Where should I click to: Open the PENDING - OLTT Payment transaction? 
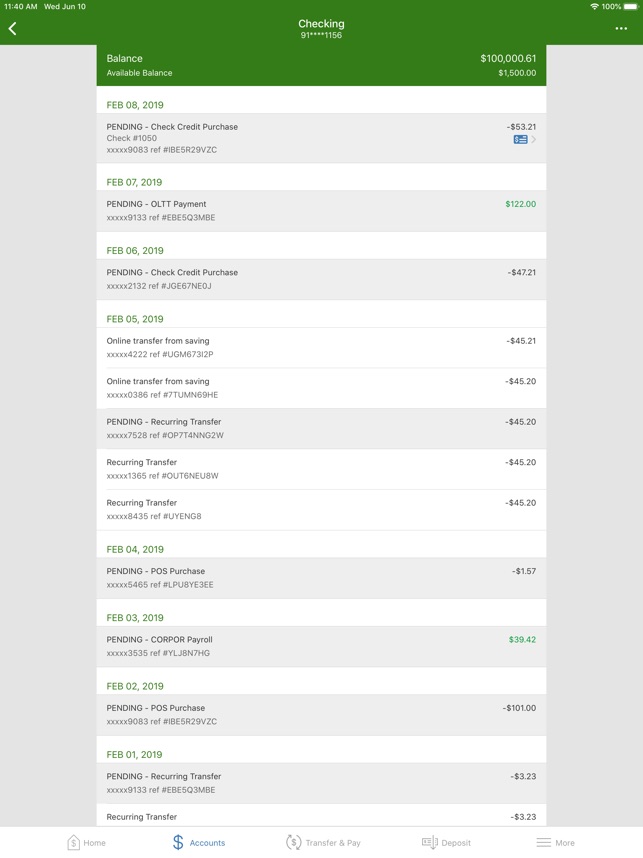click(x=321, y=211)
